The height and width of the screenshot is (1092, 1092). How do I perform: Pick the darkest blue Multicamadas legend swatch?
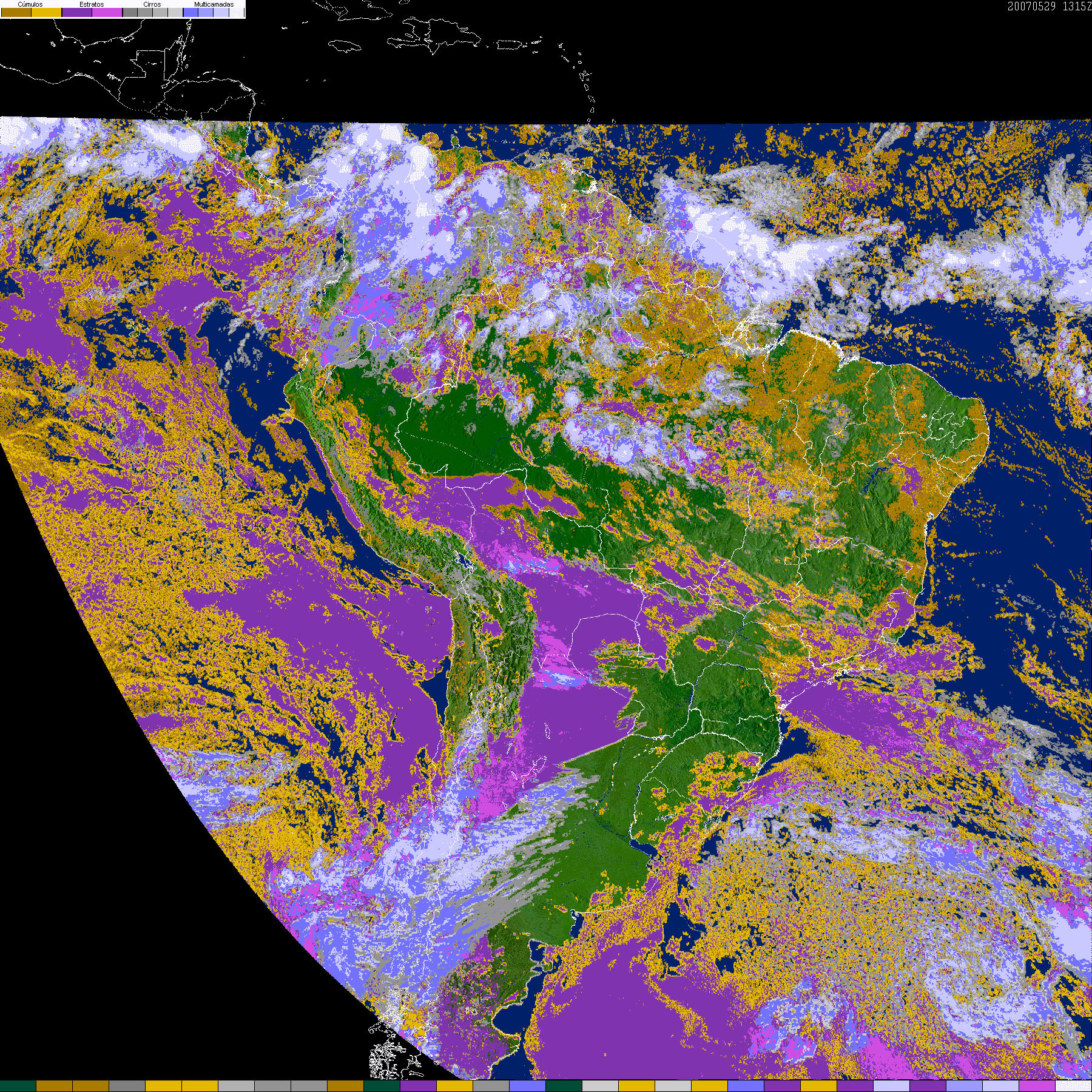[x=190, y=13]
